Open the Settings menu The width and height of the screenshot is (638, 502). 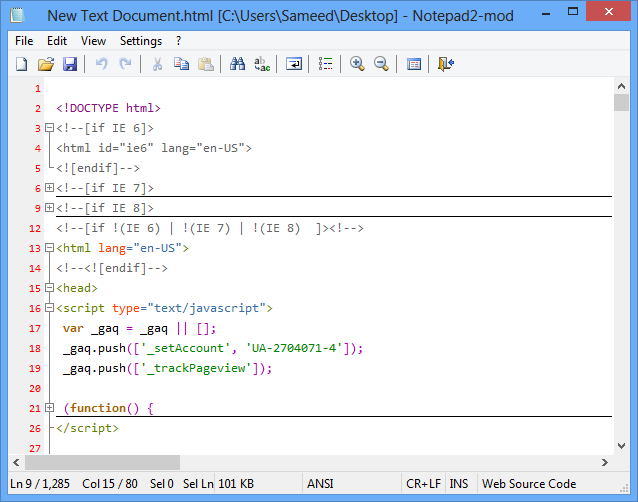pyautogui.click(x=141, y=41)
